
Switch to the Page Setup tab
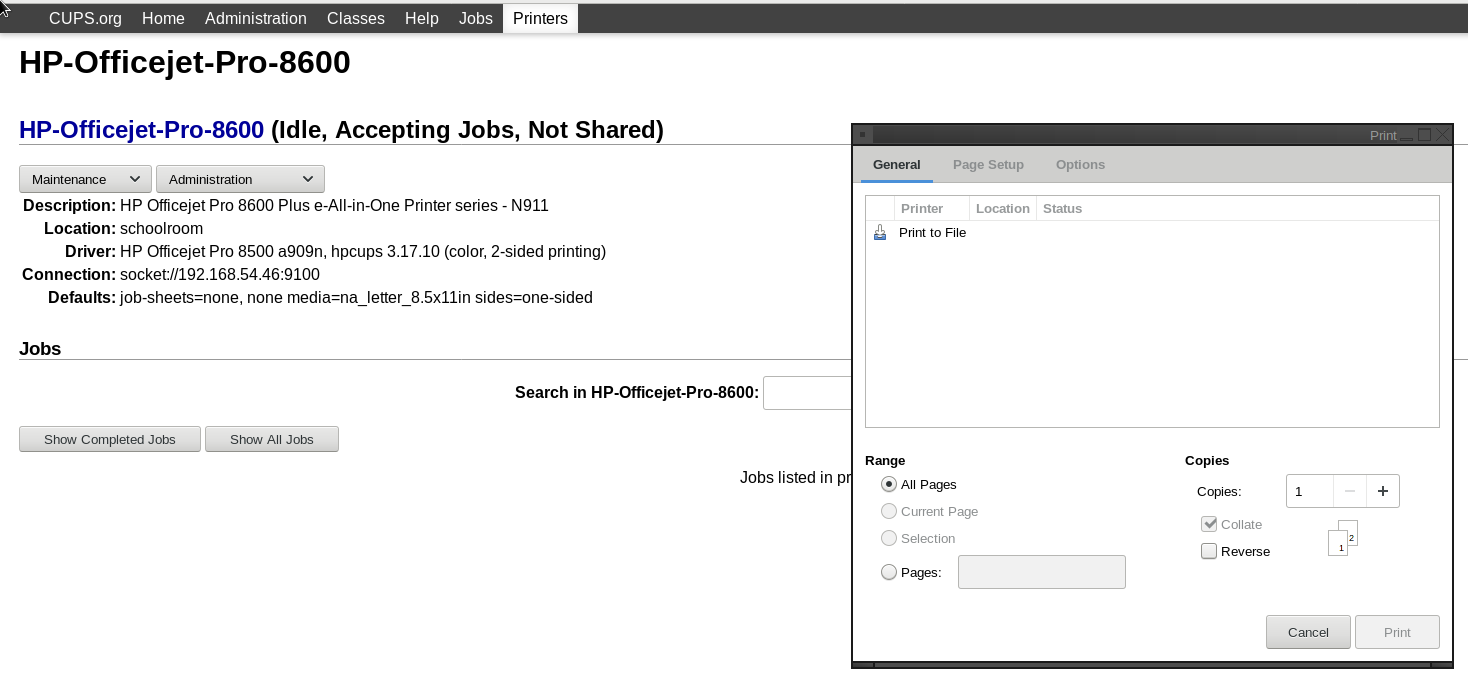coord(988,165)
